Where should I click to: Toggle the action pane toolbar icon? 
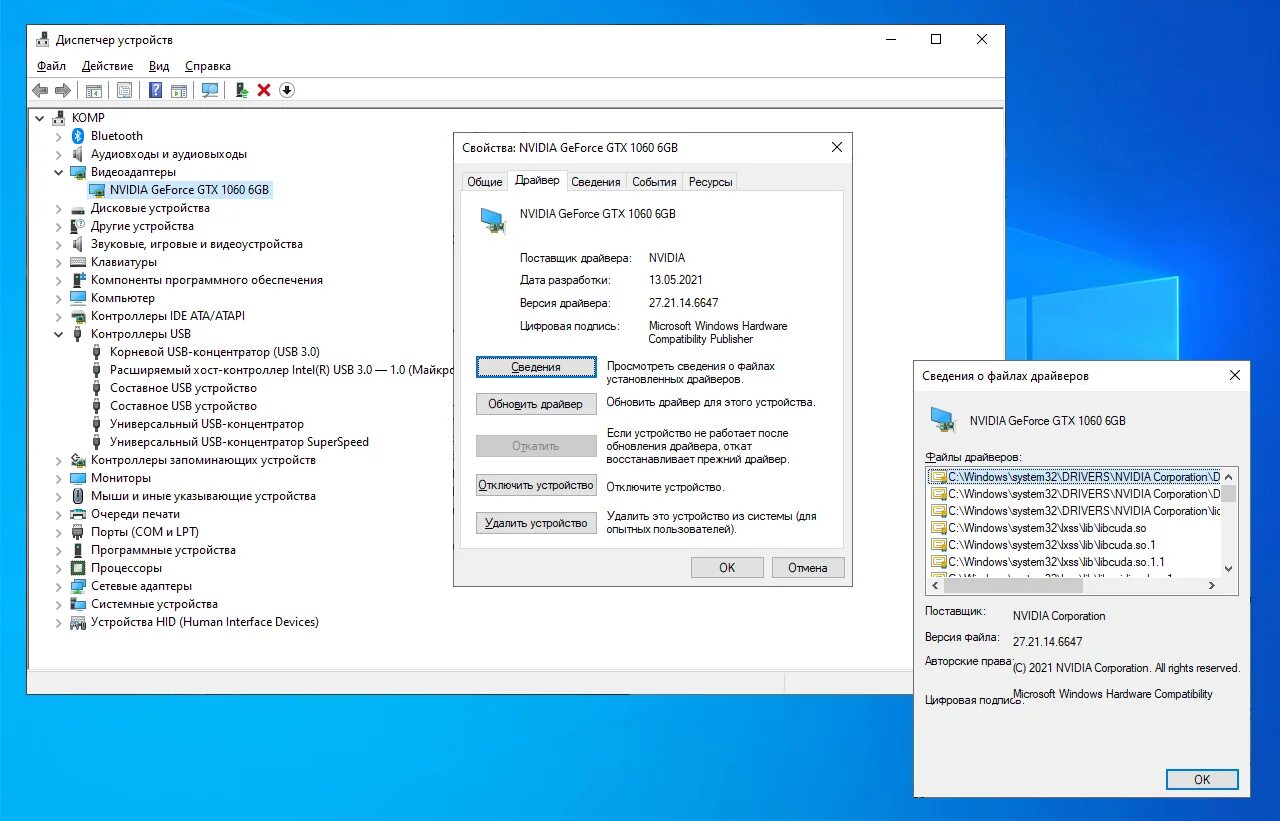[178, 90]
